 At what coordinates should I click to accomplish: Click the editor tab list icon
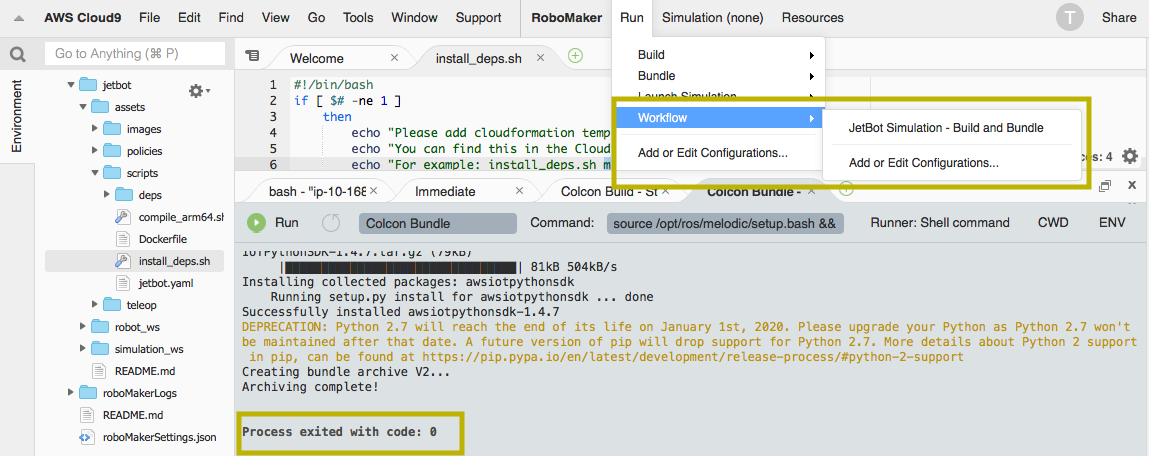(253, 55)
